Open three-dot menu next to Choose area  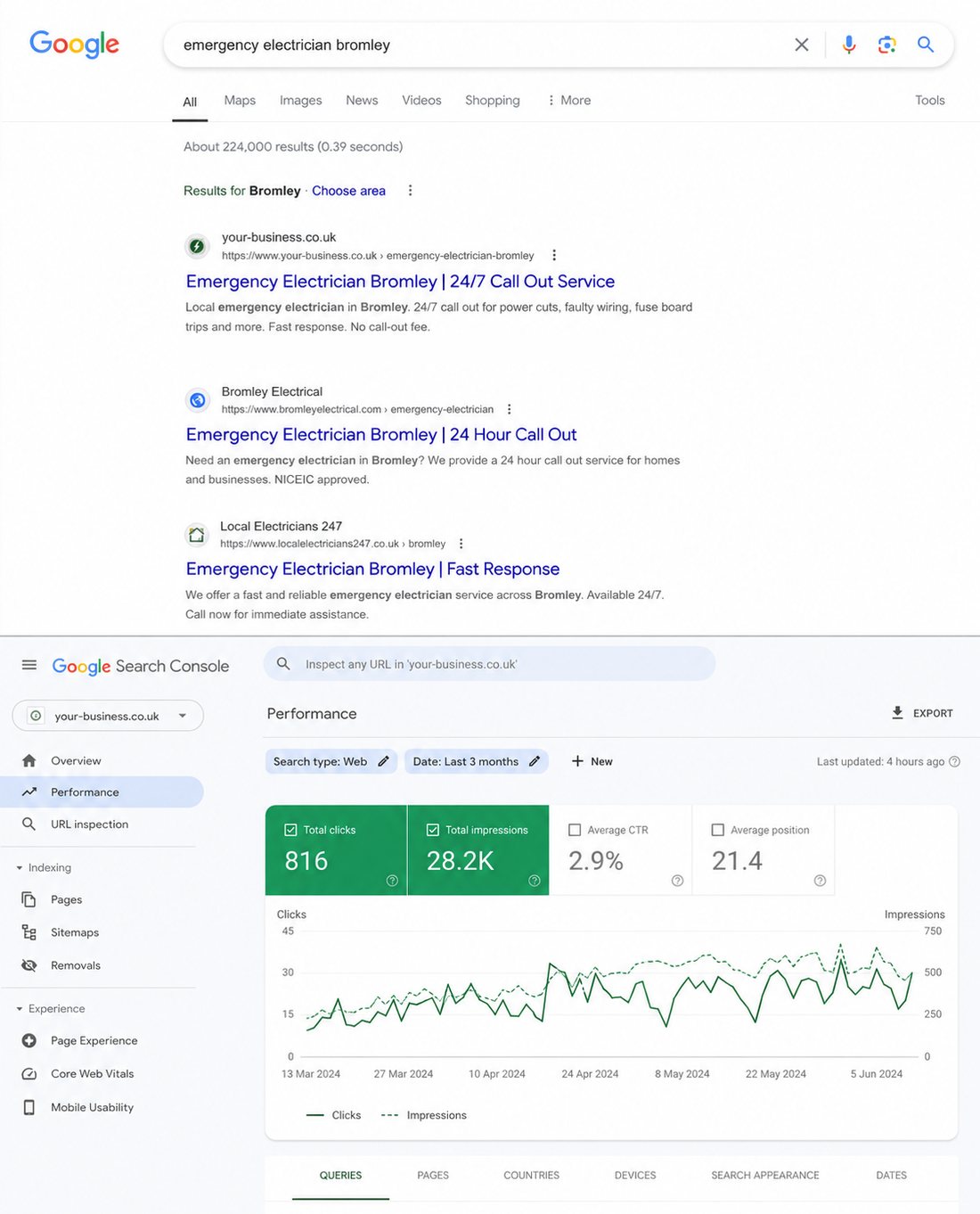[410, 191]
